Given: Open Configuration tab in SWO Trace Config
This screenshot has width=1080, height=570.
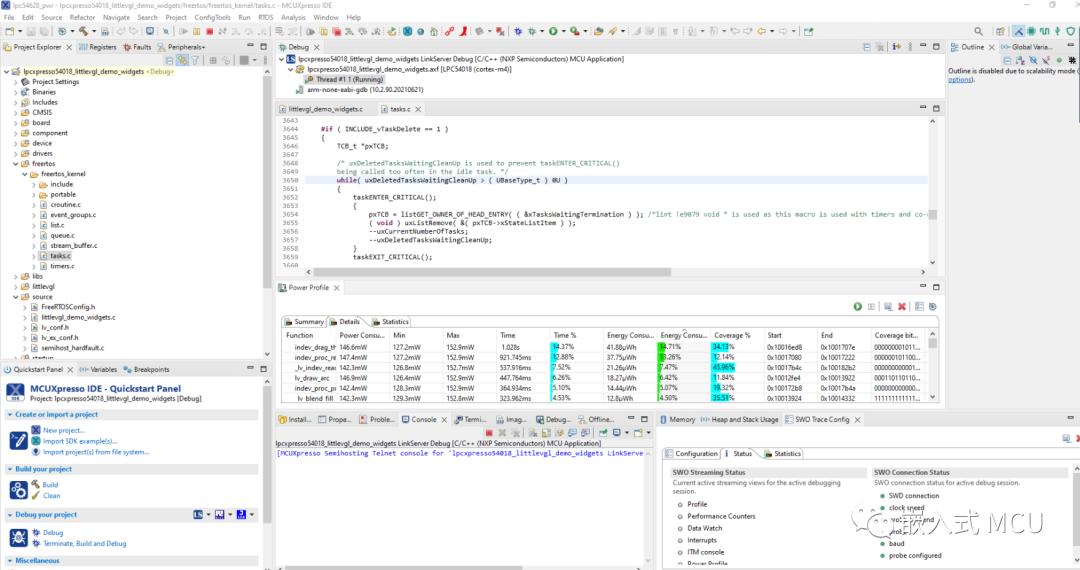Looking at the screenshot, I should [691, 454].
